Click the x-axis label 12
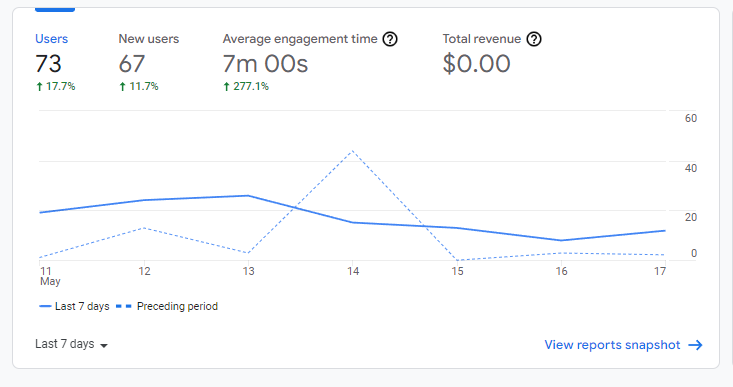Screen dimensions: 733x387 144,271
